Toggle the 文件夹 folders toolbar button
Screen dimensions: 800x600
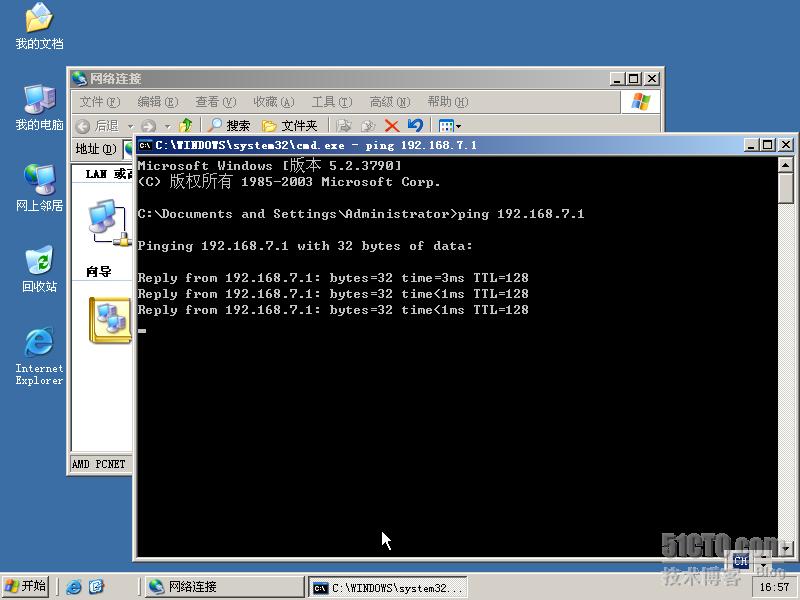(289, 126)
